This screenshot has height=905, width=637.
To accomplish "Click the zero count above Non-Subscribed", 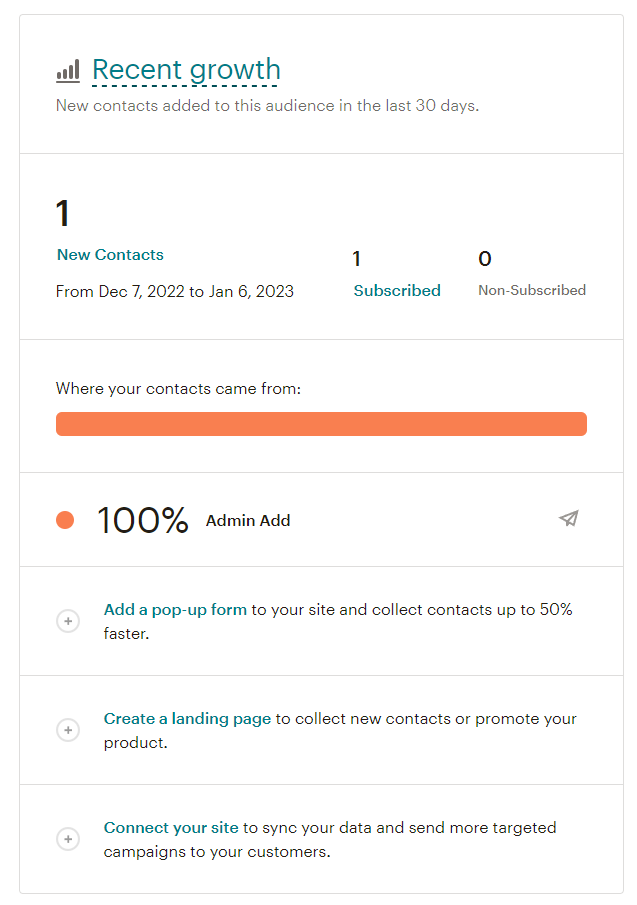I will point(485,260).
